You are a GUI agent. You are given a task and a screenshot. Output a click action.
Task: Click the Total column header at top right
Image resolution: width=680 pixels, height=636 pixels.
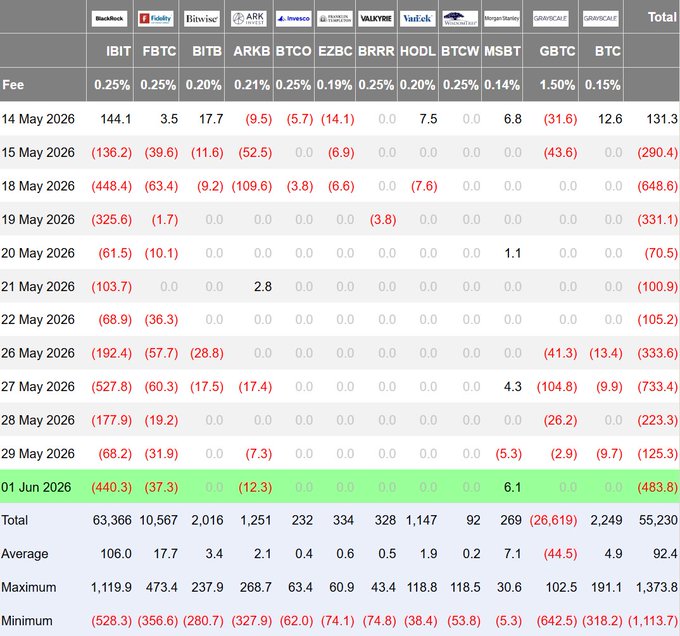point(662,17)
